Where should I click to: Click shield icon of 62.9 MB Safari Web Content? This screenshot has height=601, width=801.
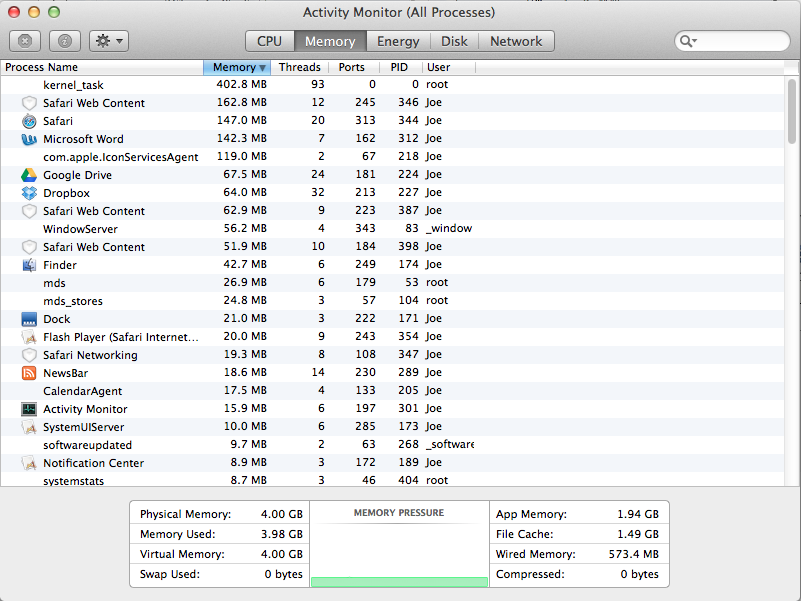point(29,211)
